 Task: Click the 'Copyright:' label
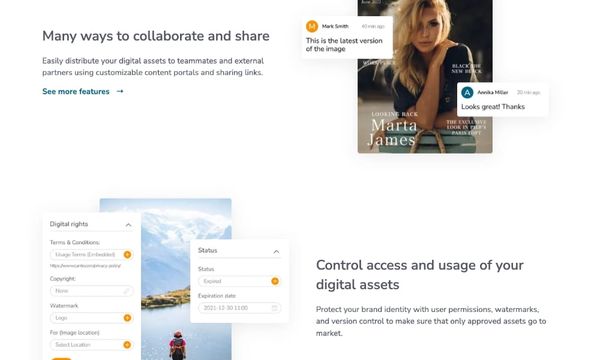click(x=63, y=279)
